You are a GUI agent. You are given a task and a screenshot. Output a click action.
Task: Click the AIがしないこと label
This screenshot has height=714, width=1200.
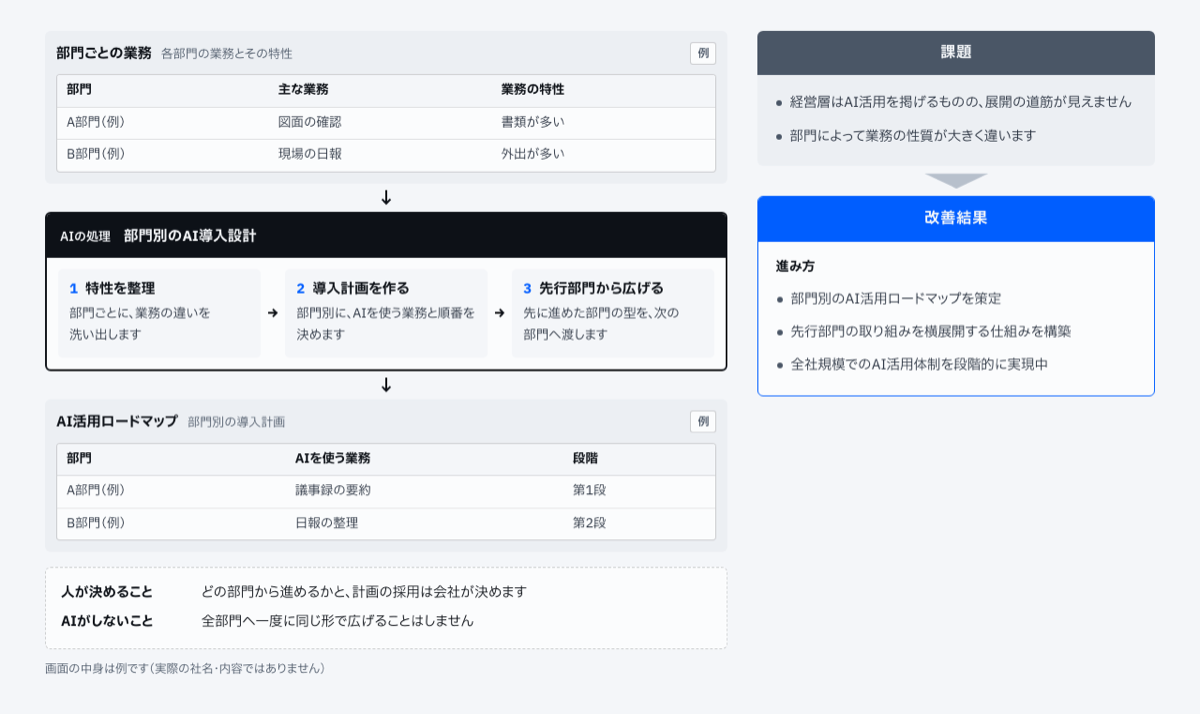coord(107,621)
